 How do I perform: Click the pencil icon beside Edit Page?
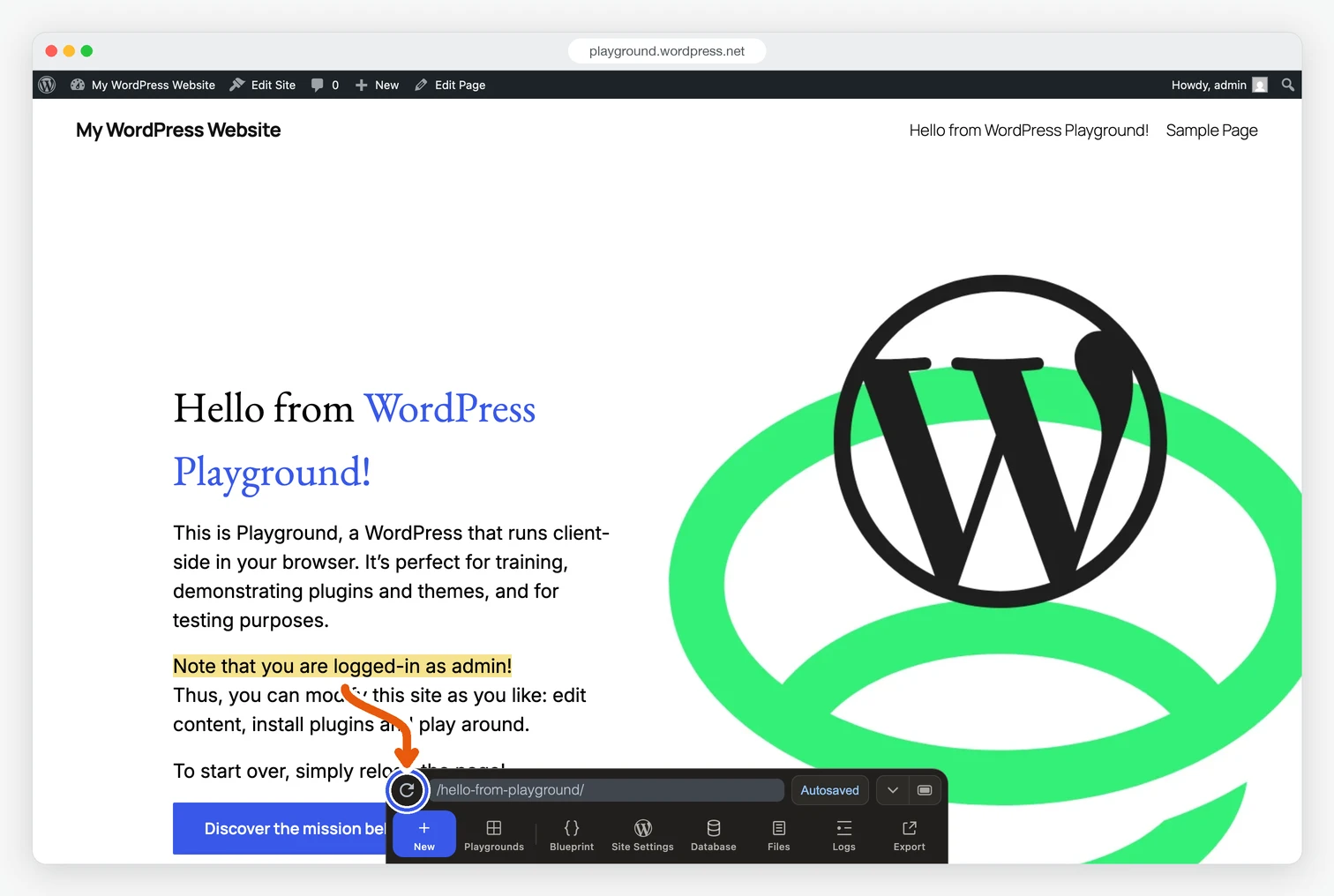pyautogui.click(x=421, y=85)
